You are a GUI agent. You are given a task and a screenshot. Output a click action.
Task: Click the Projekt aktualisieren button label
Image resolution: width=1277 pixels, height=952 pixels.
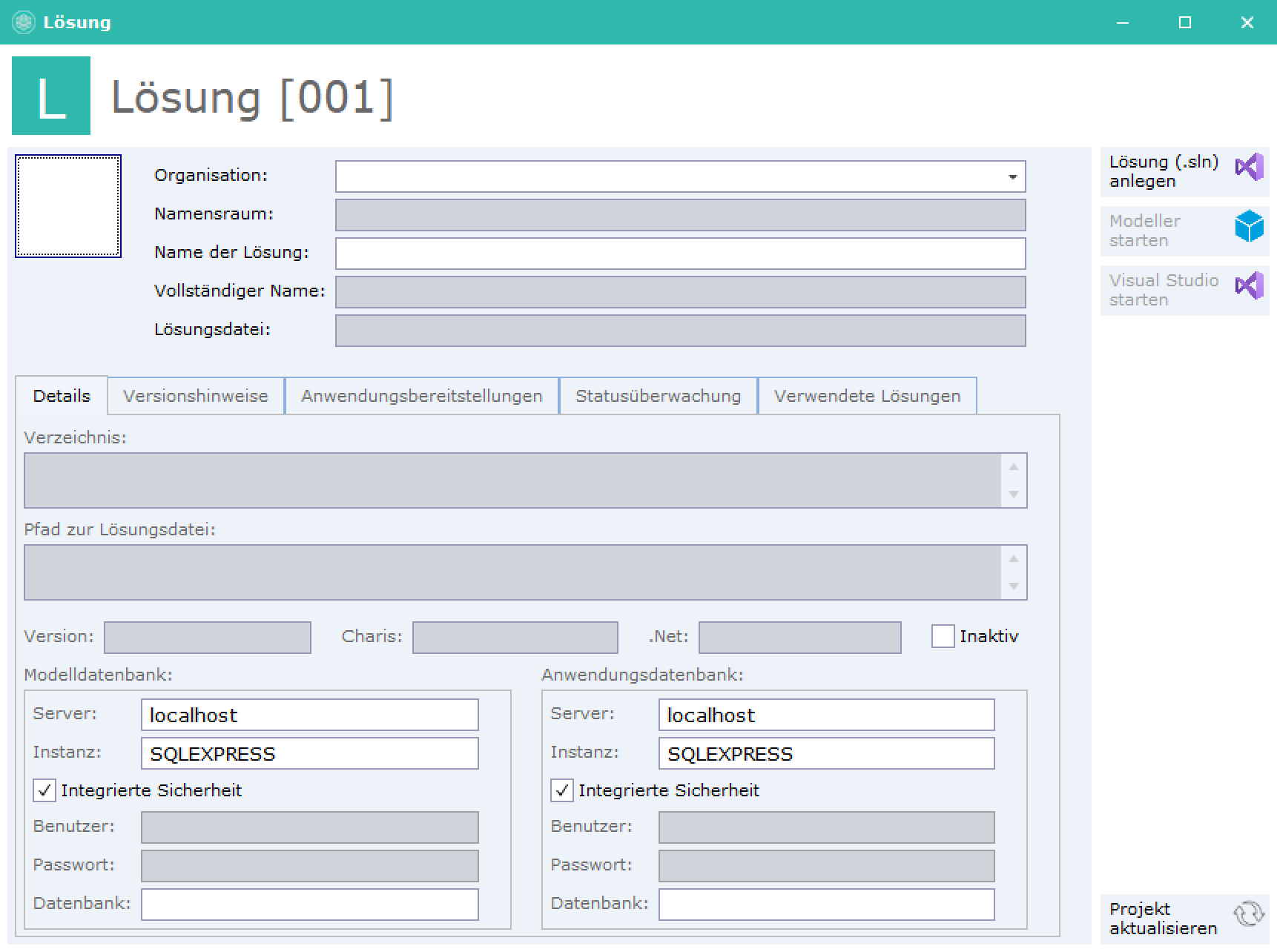(x=1163, y=919)
